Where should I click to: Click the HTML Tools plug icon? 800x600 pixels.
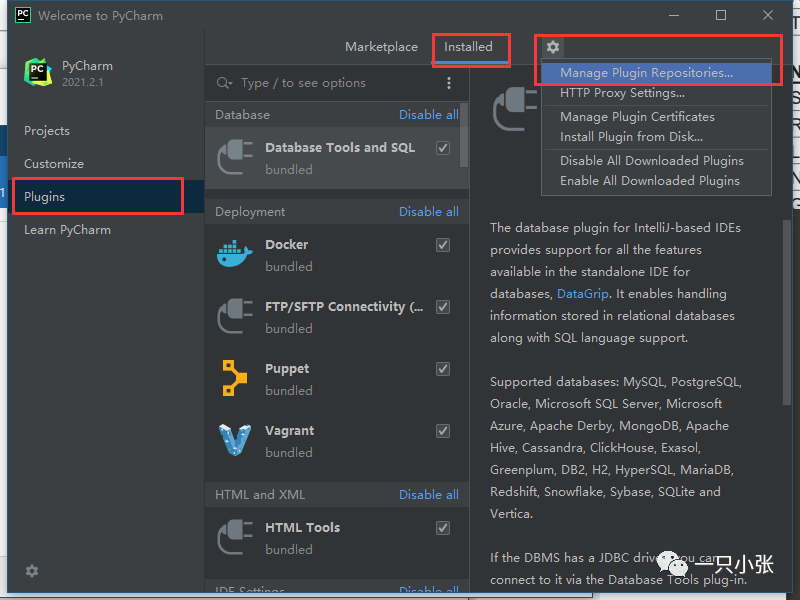point(235,537)
